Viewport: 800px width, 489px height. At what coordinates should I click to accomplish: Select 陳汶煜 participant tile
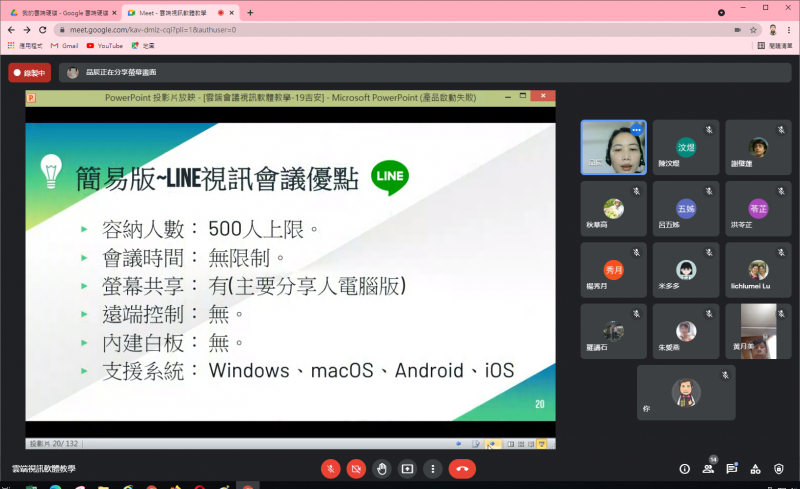coord(686,148)
